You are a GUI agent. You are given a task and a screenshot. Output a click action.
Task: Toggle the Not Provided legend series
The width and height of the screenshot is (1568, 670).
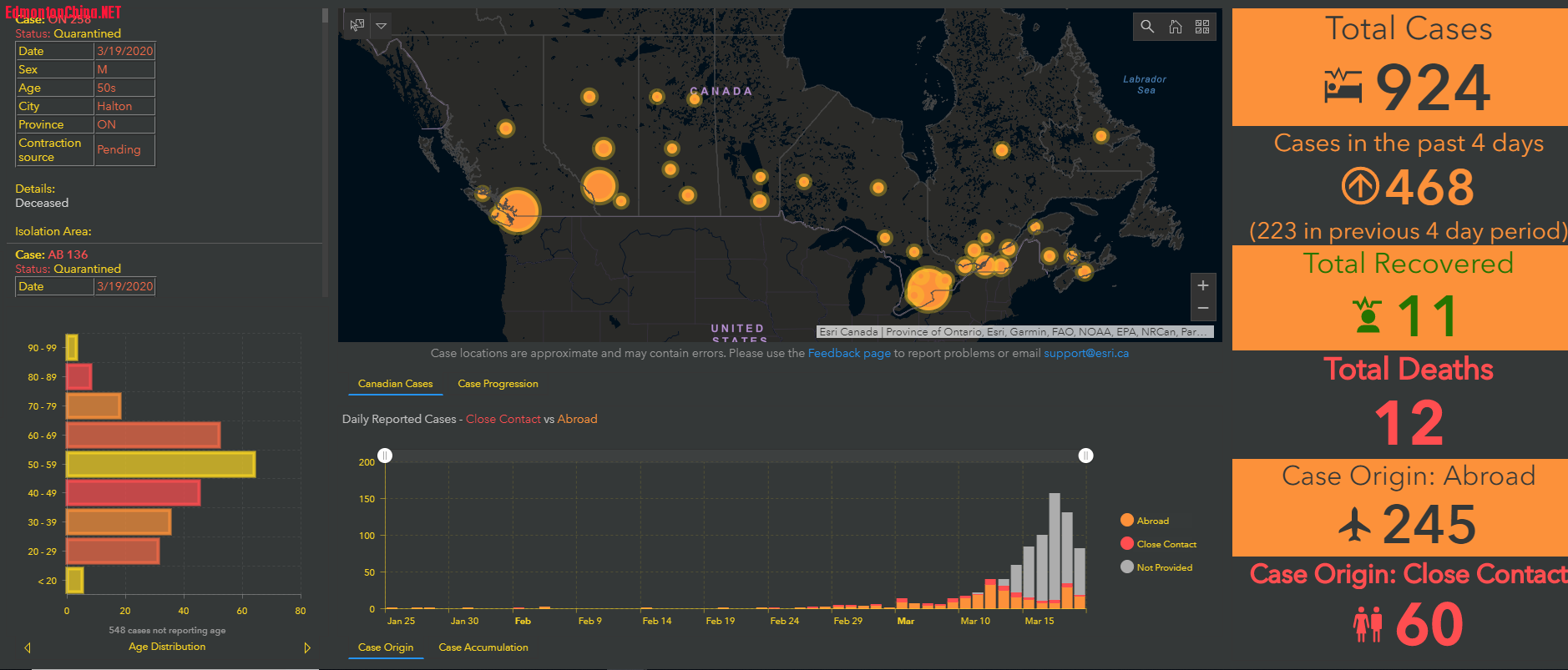coord(1156,567)
